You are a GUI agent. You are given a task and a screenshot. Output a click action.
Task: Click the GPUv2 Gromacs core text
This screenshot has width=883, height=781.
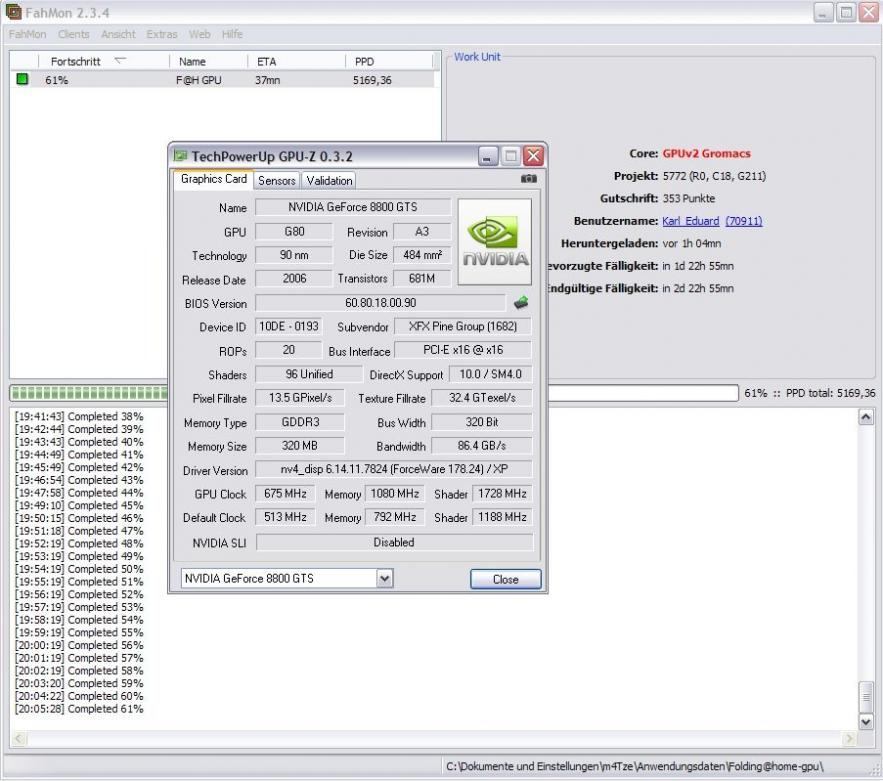tap(706, 153)
